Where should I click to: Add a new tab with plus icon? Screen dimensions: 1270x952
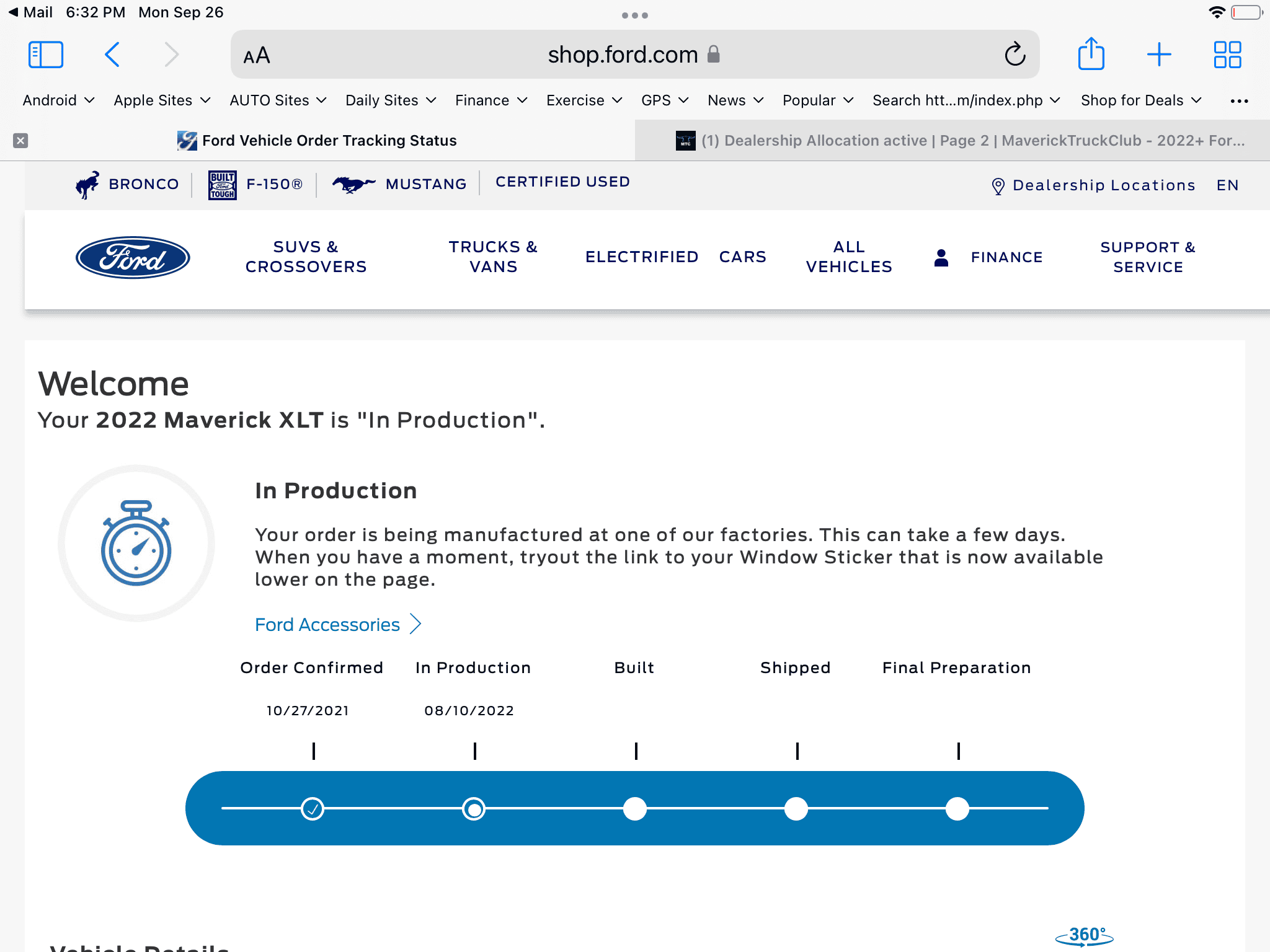[x=1159, y=55]
